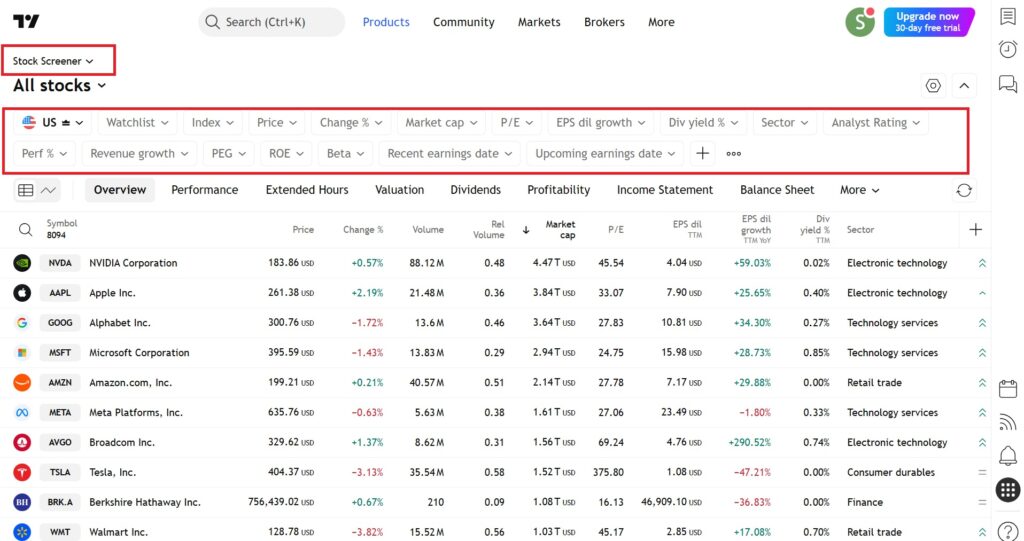This screenshot has height=541, width=1024.
Task: Expand the Sector filter dropdown
Action: 784,123
